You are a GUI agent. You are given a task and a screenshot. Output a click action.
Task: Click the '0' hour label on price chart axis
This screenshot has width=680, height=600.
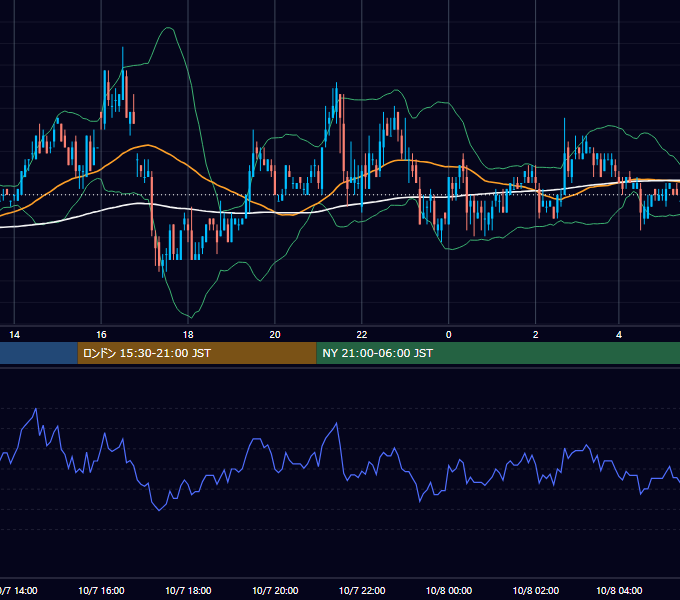point(448,335)
